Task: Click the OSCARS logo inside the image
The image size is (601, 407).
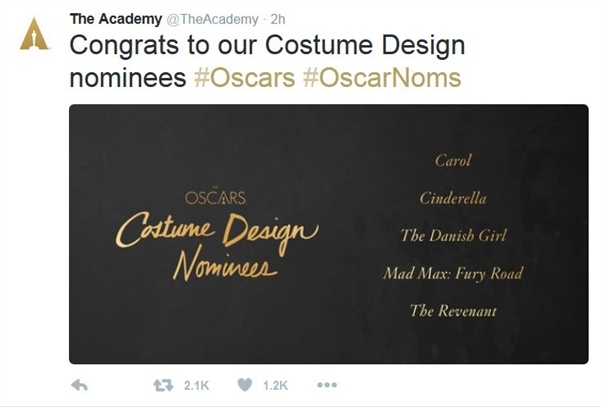Action: click(215, 197)
